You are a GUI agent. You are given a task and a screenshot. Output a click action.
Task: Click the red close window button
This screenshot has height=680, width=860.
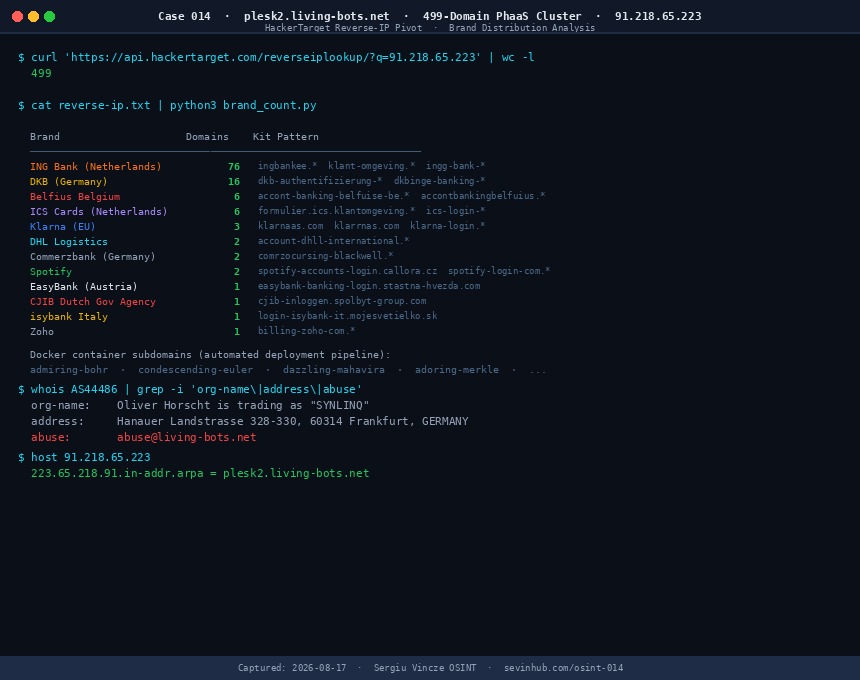click(x=18, y=16)
